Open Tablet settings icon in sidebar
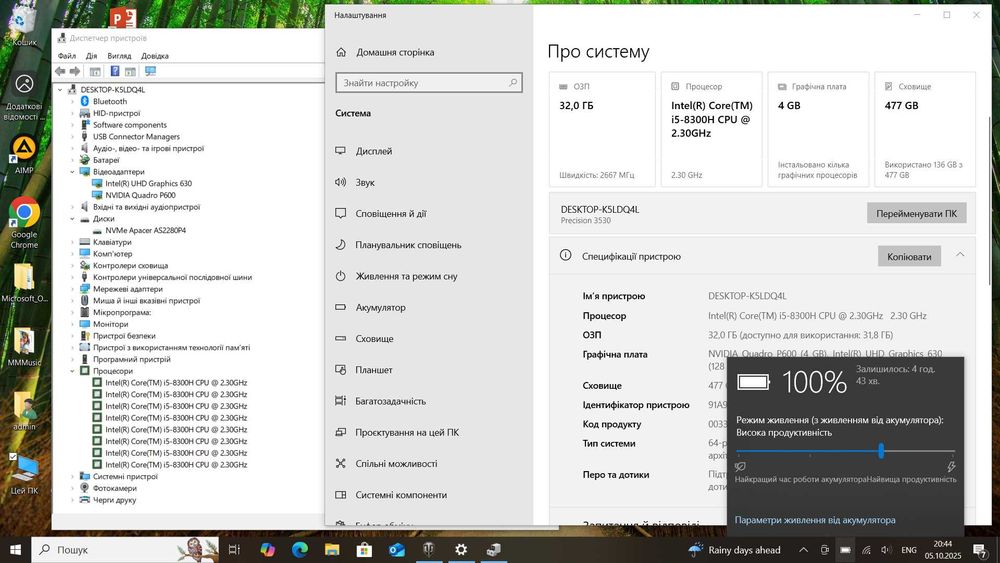The image size is (1000, 563). (x=341, y=370)
